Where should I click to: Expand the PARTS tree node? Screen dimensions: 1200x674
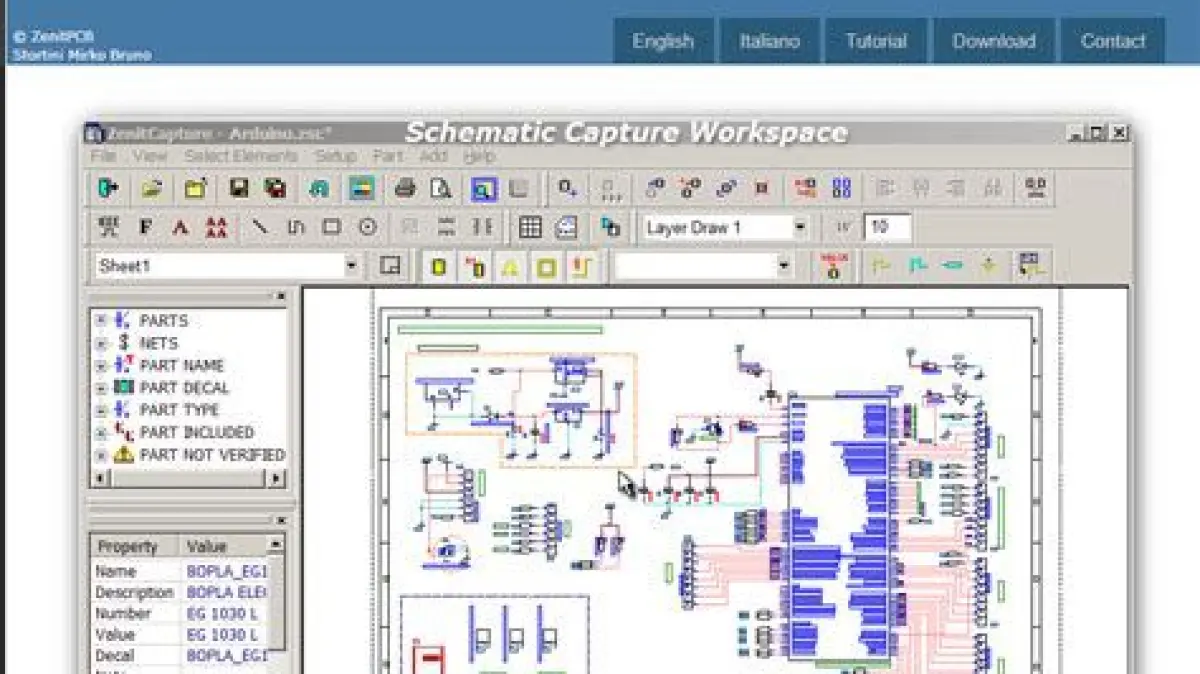[x=100, y=321]
